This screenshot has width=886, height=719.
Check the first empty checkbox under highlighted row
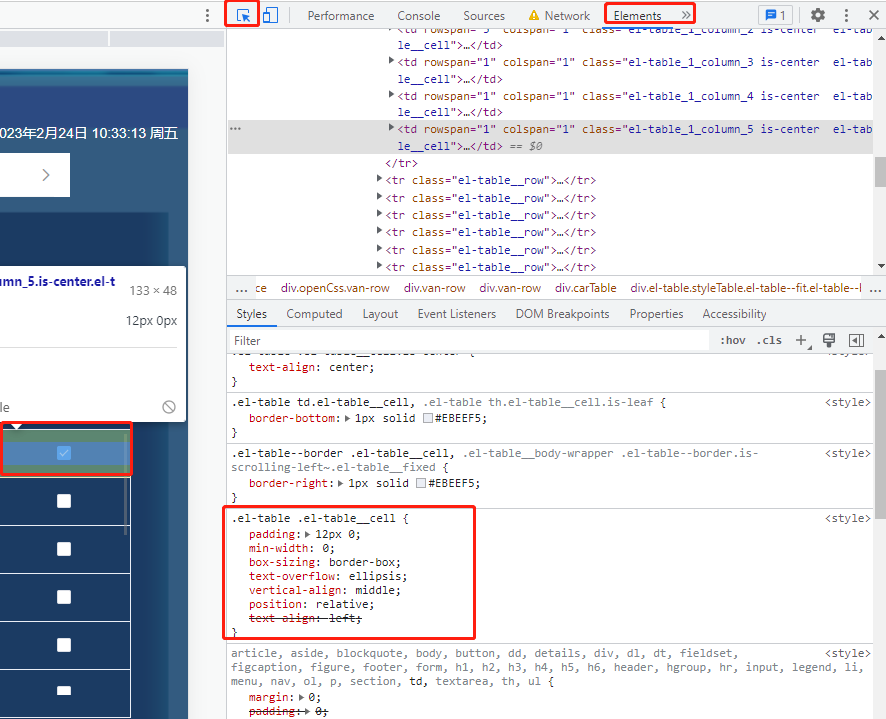click(x=64, y=501)
